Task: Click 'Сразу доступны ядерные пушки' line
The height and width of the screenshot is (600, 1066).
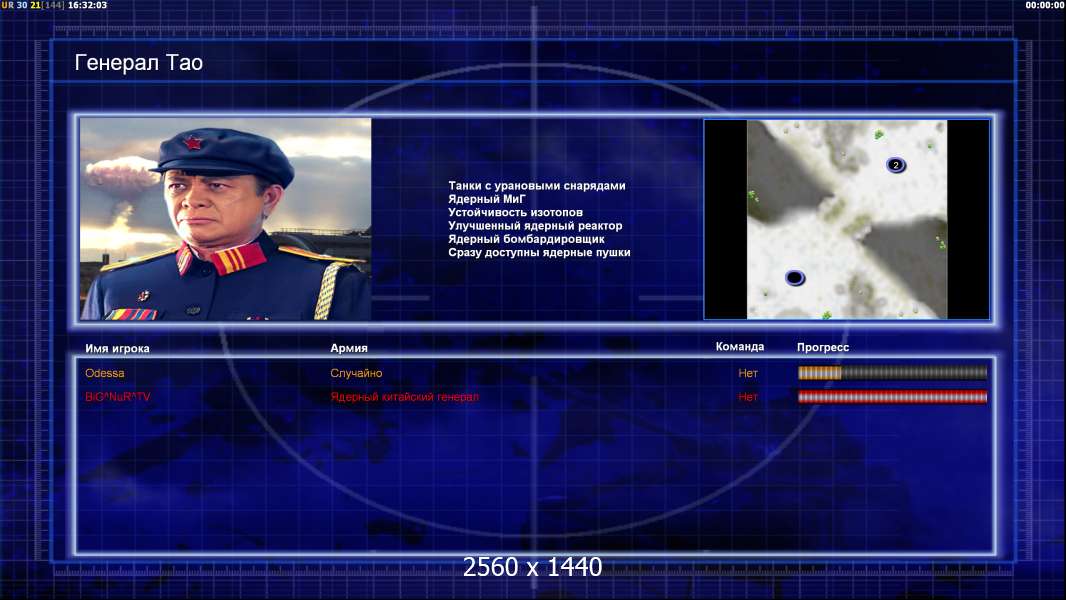Action: (x=539, y=252)
